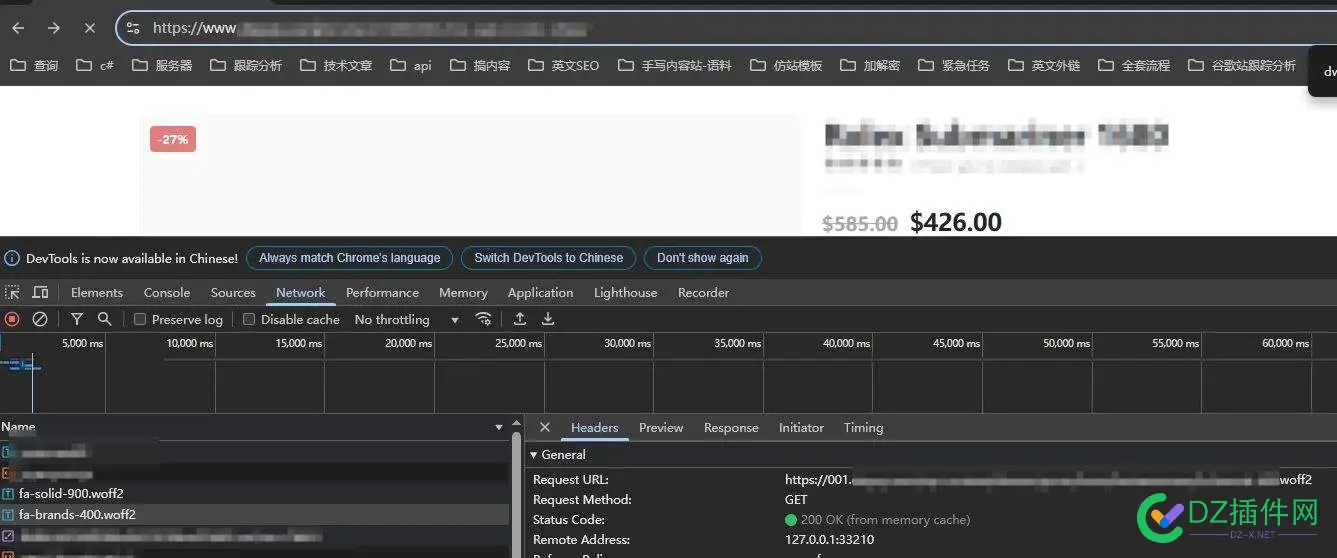Collapse the General headers section

534,455
